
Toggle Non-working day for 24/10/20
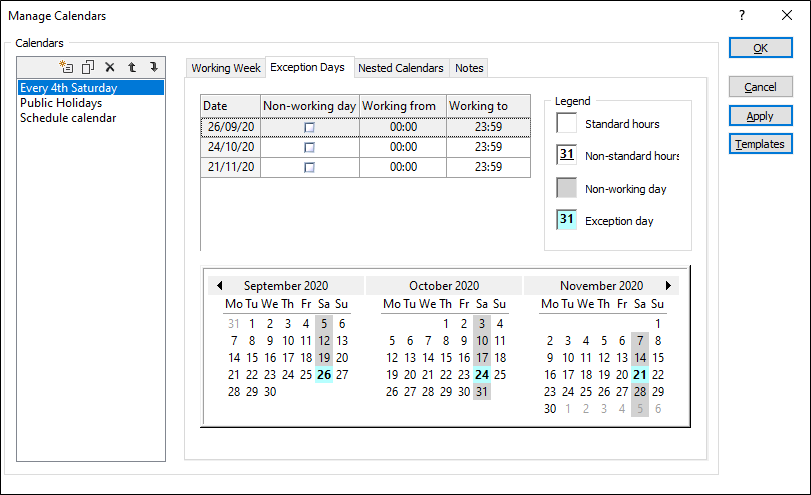click(x=309, y=148)
